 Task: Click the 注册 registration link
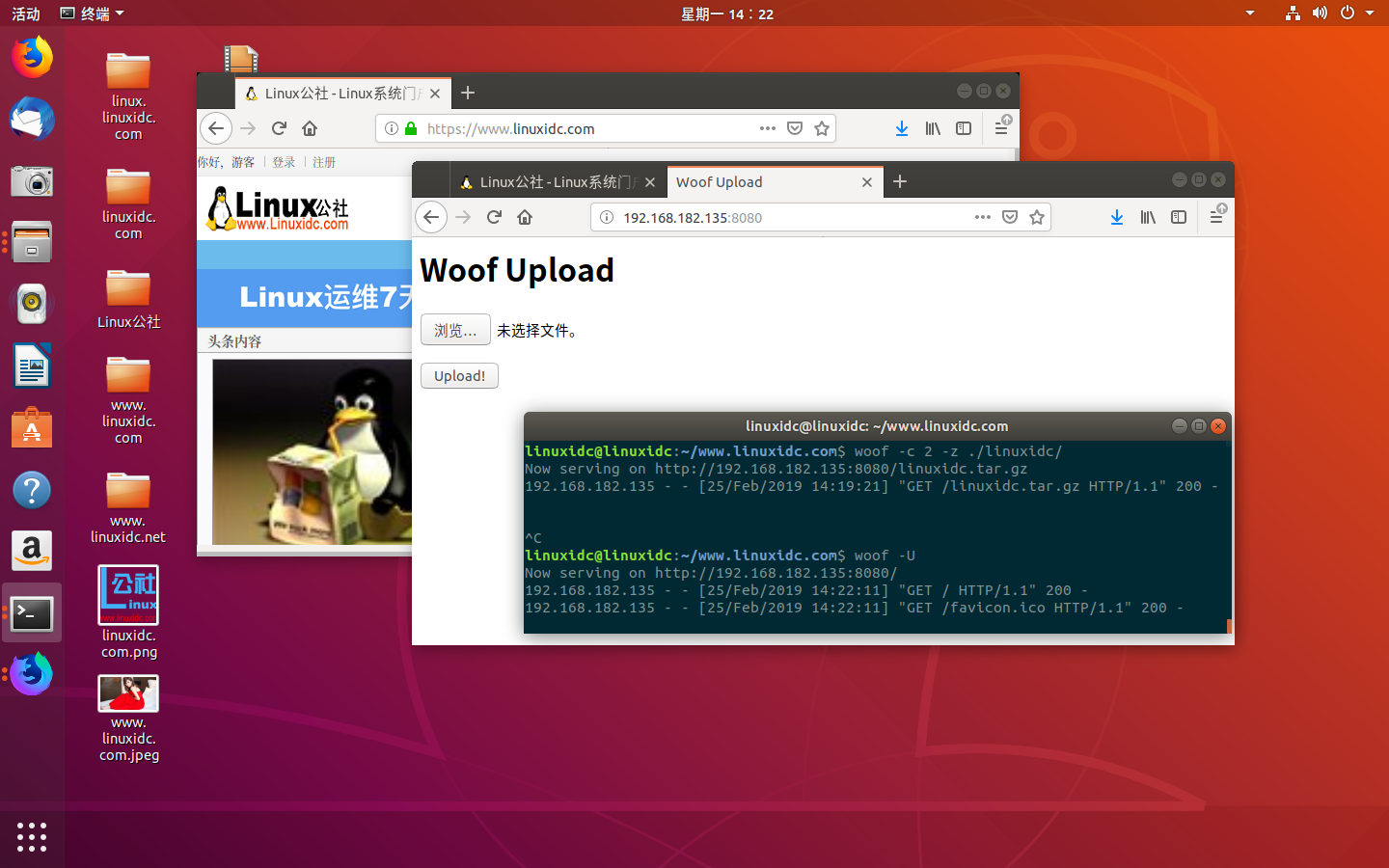coord(324,162)
